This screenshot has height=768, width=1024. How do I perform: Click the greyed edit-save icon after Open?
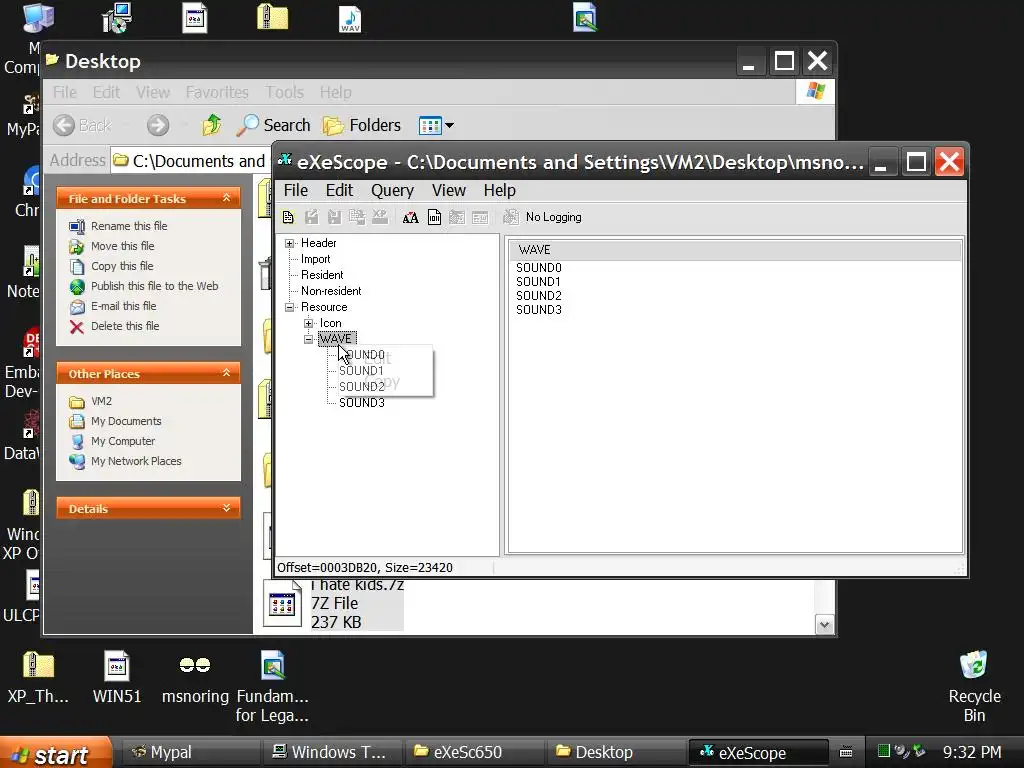(312, 217)
